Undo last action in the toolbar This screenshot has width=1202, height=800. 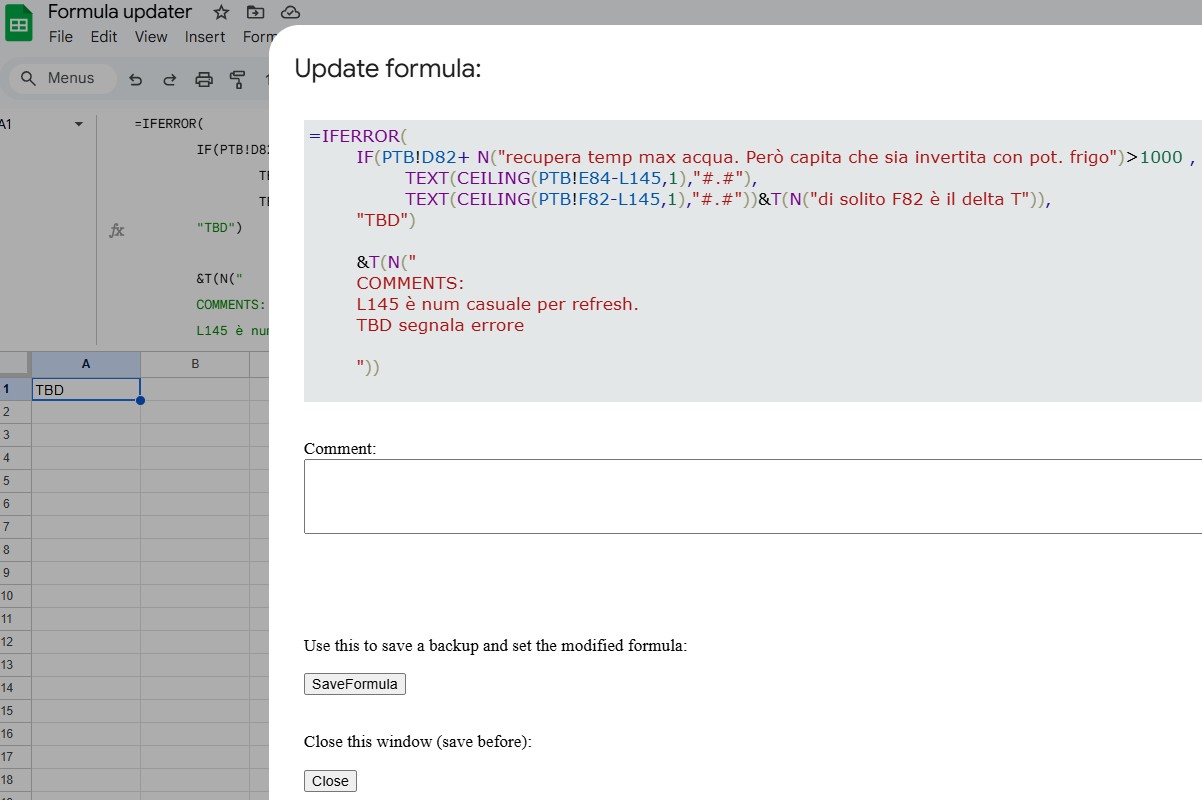click(x=136, y=79)
